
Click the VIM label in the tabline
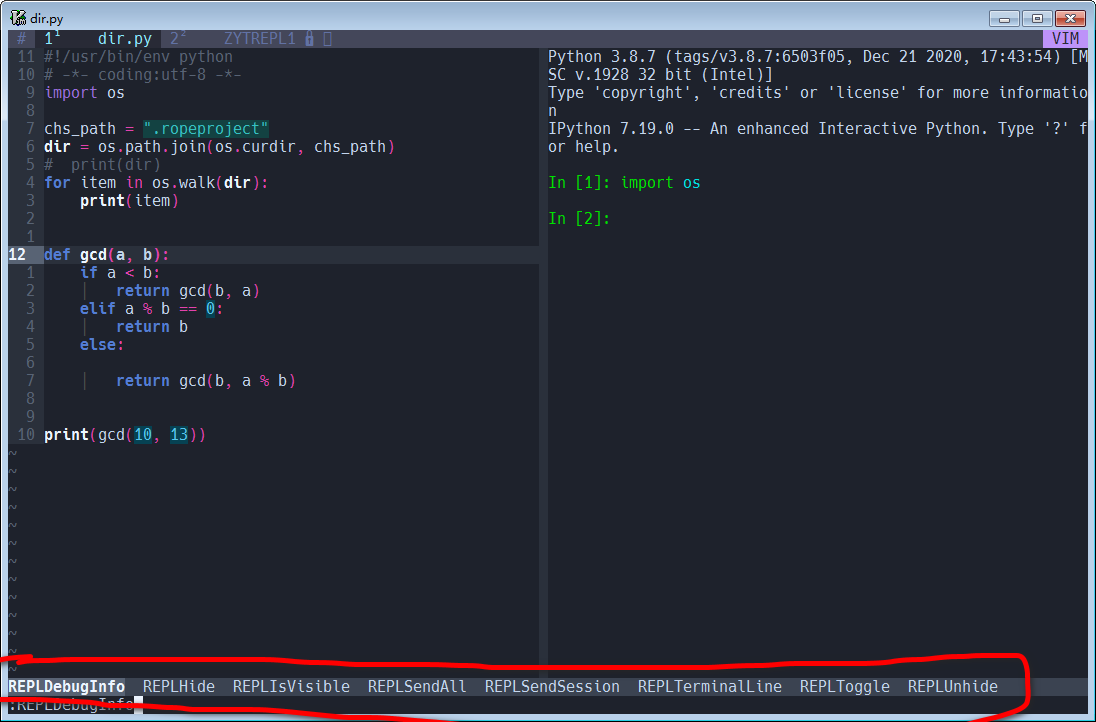tap(1065, 39)
